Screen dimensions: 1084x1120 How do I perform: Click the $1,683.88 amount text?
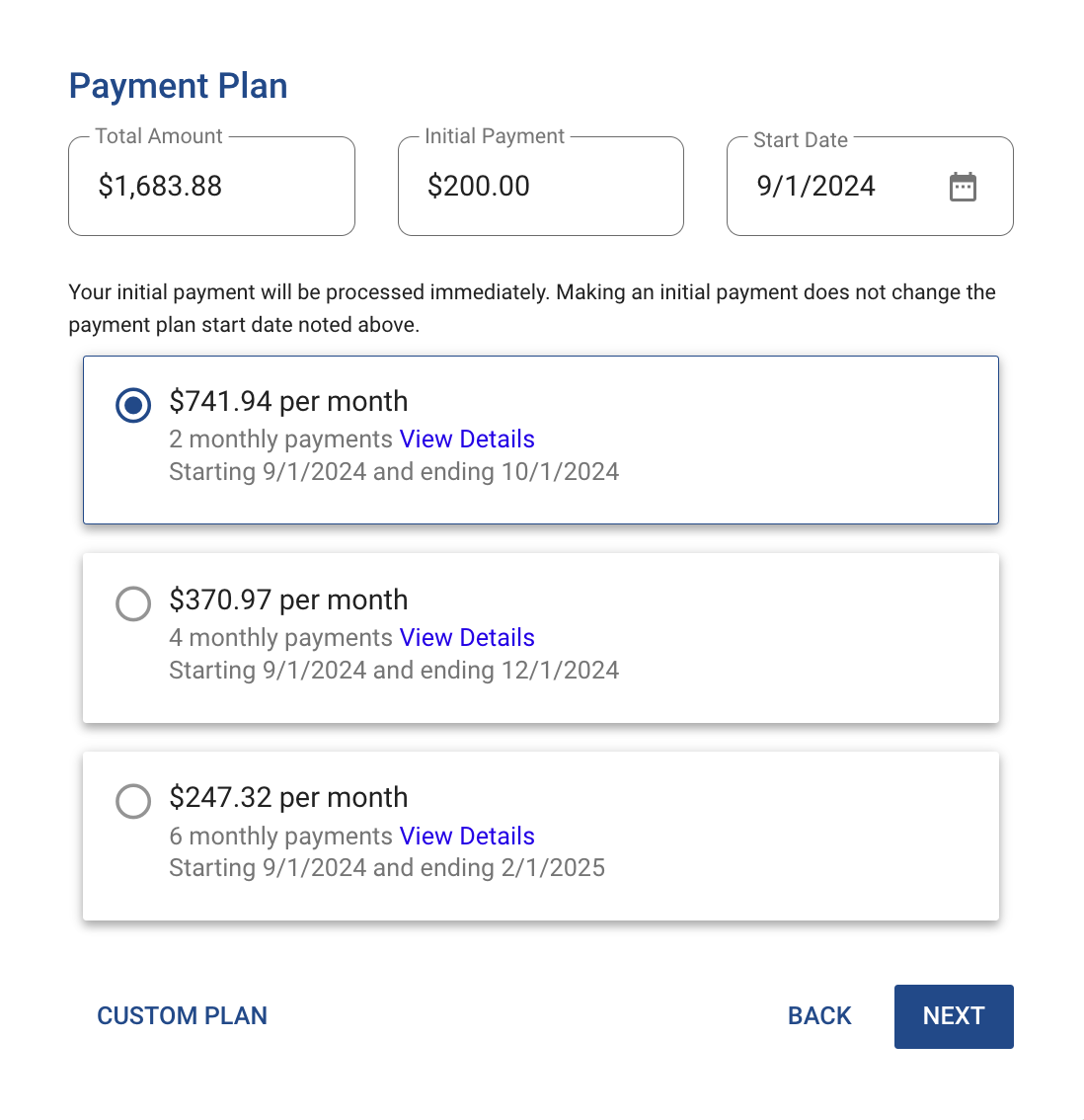click(159, 186)
